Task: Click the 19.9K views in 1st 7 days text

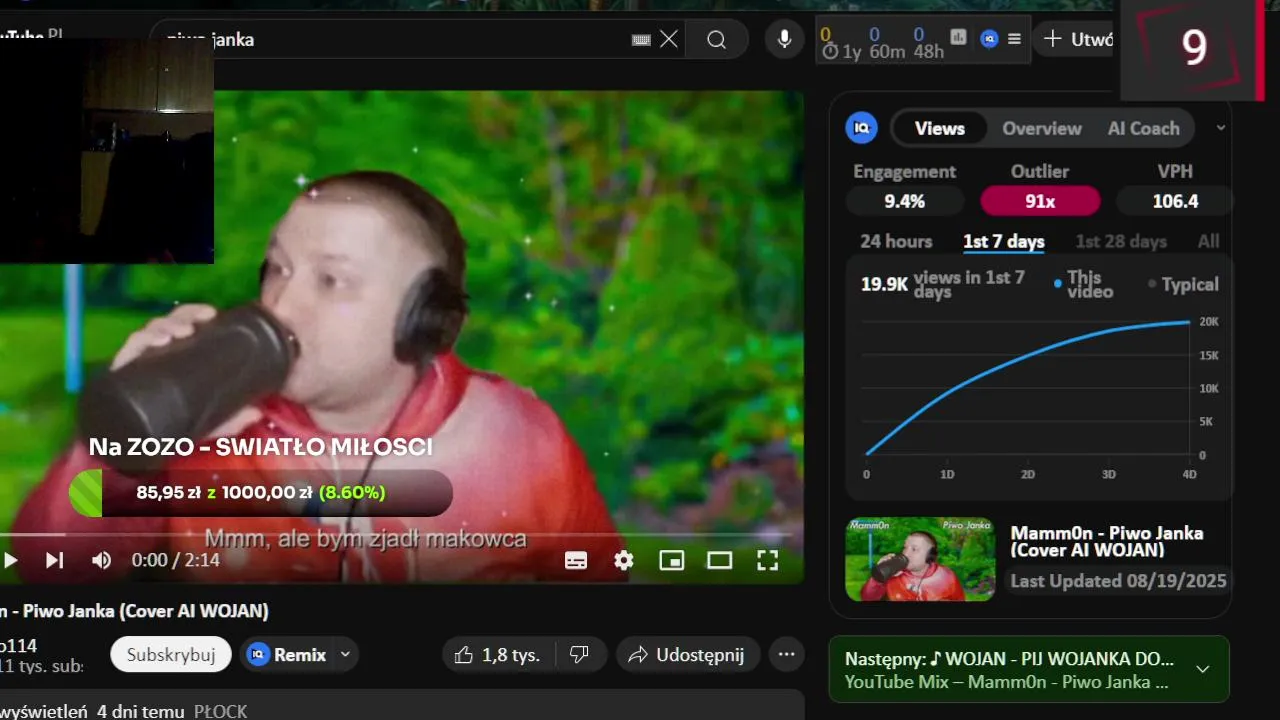Action: (x=943, y=284)
